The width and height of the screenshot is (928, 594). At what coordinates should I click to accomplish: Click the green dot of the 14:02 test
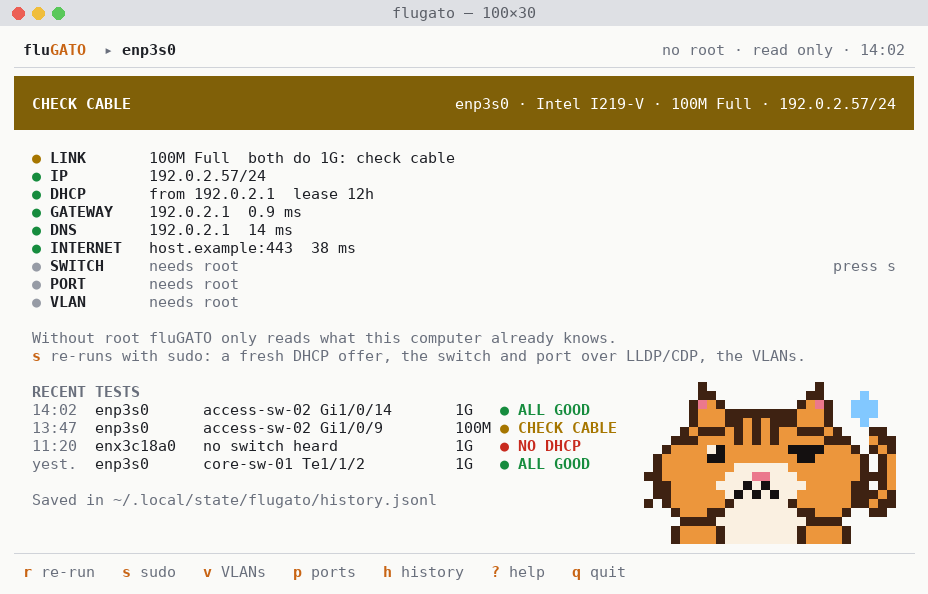504,411
